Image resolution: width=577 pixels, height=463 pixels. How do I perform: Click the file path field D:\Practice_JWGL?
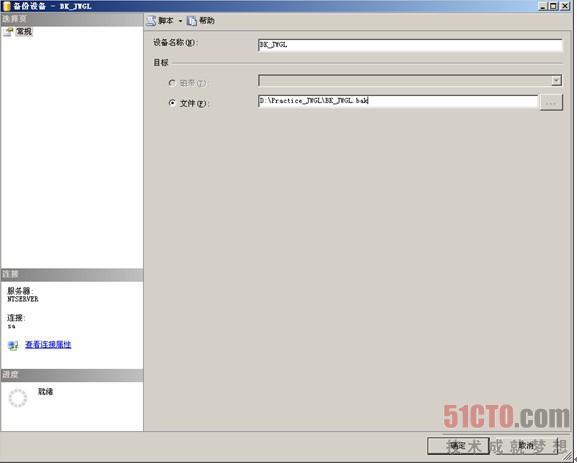(398, 101)
